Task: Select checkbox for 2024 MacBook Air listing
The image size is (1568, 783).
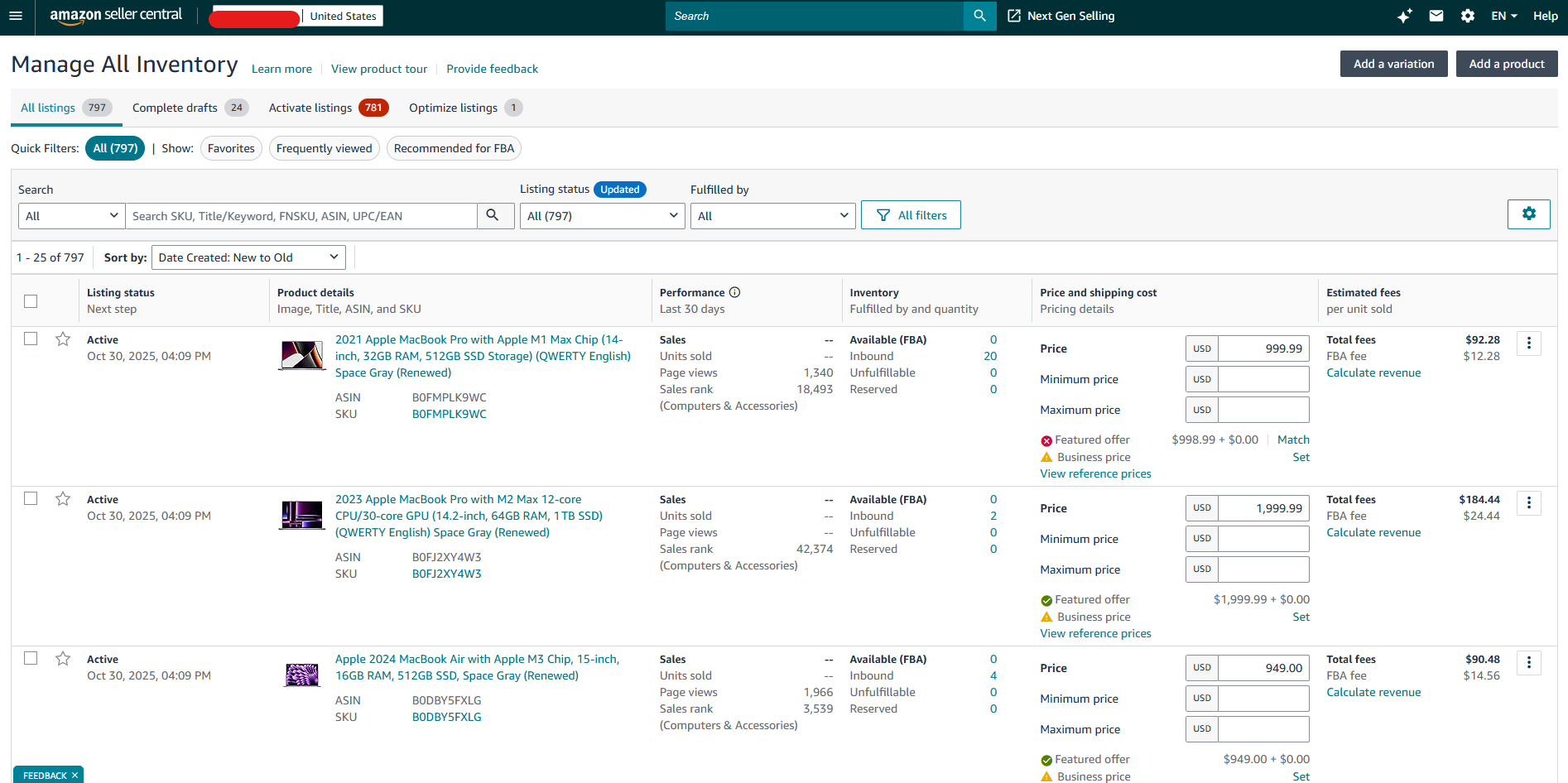Action: point(31,658)
